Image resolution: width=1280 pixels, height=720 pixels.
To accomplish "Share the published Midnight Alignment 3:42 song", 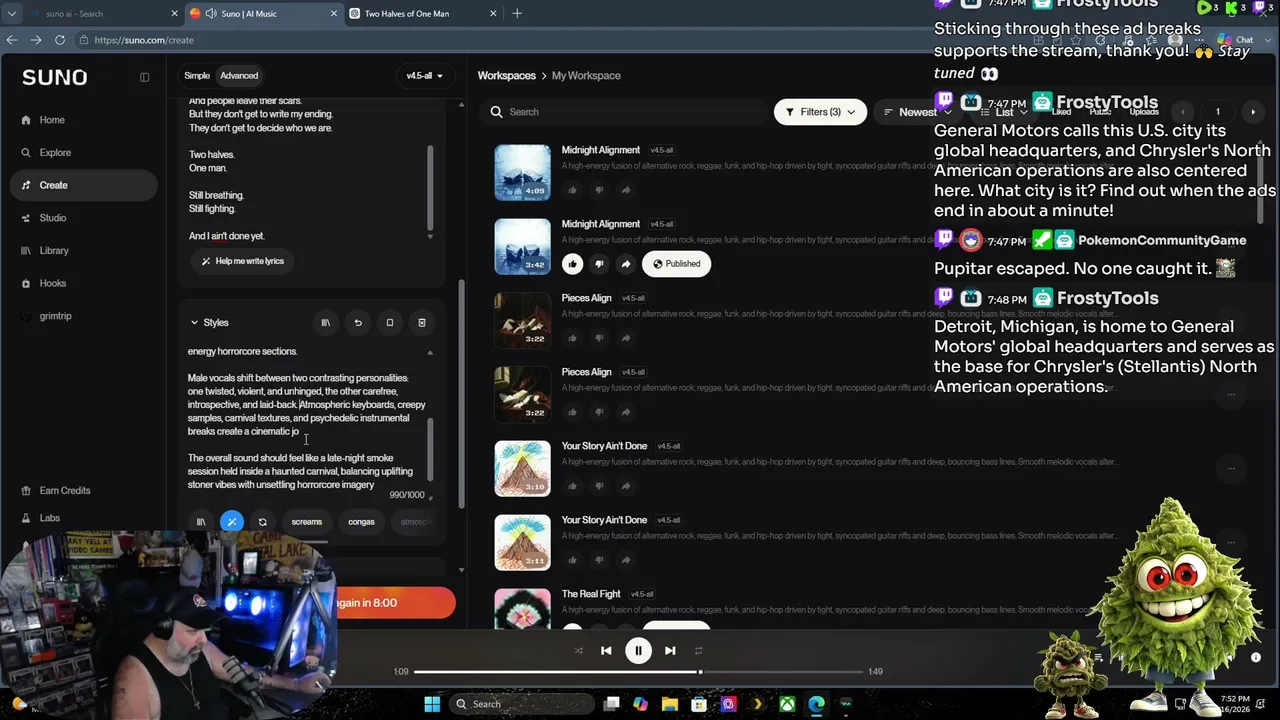I will 626,264.
